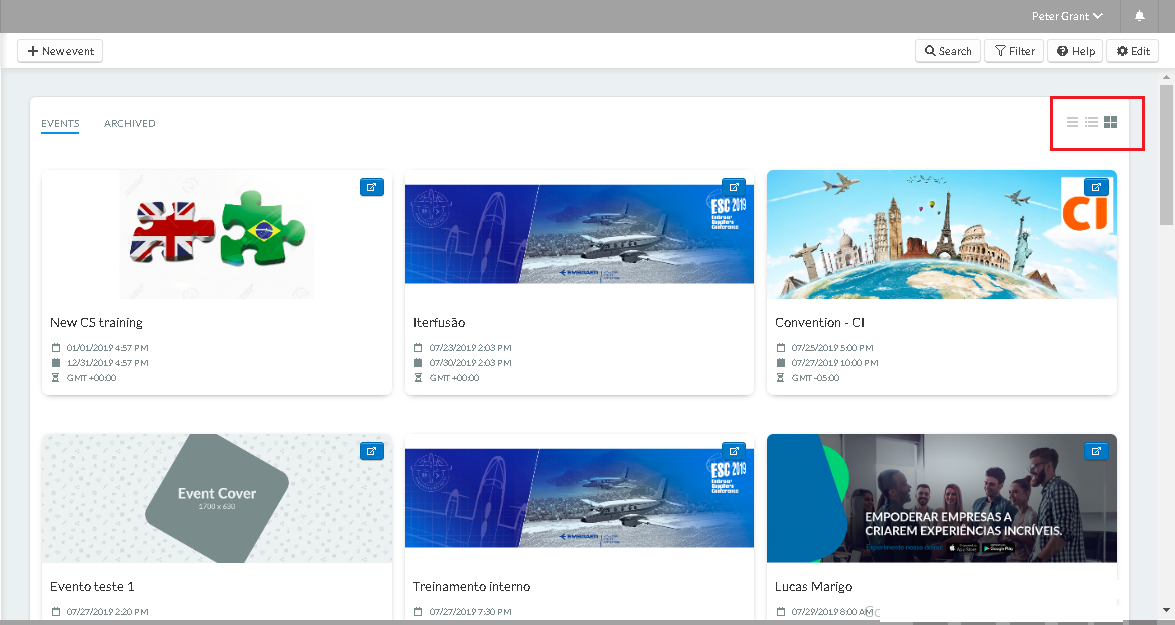Click the GMT -05:00 timezone text
The height and width of the screenshot is (625, 1175).
click(x=815, y=378)
